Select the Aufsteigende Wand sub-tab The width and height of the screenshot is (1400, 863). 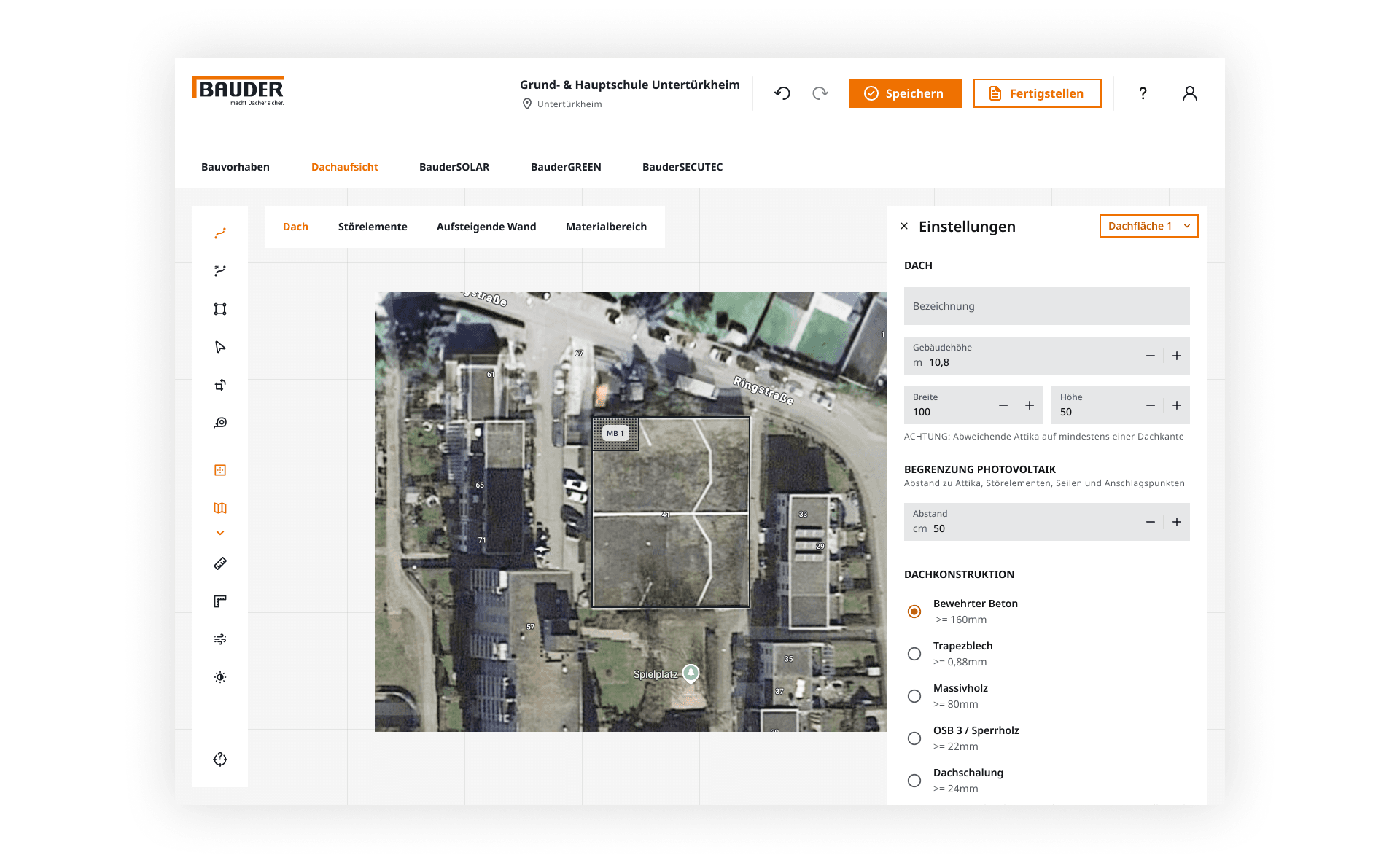486,227
